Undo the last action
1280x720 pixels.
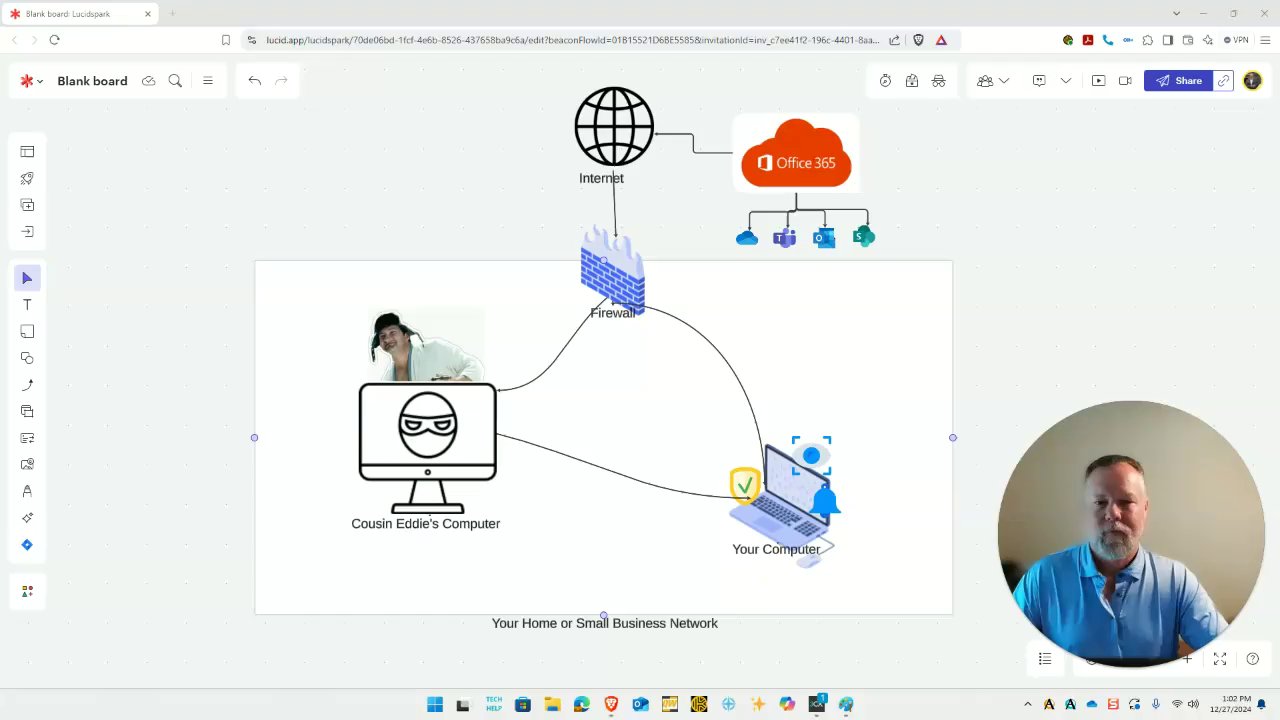[255, 81]
